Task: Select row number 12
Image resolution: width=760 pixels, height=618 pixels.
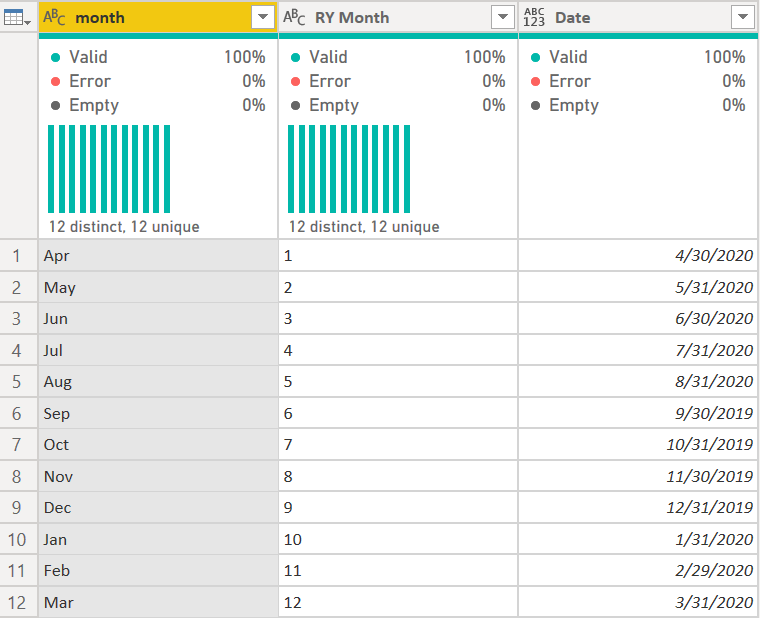Action: (x=18, y=602)
